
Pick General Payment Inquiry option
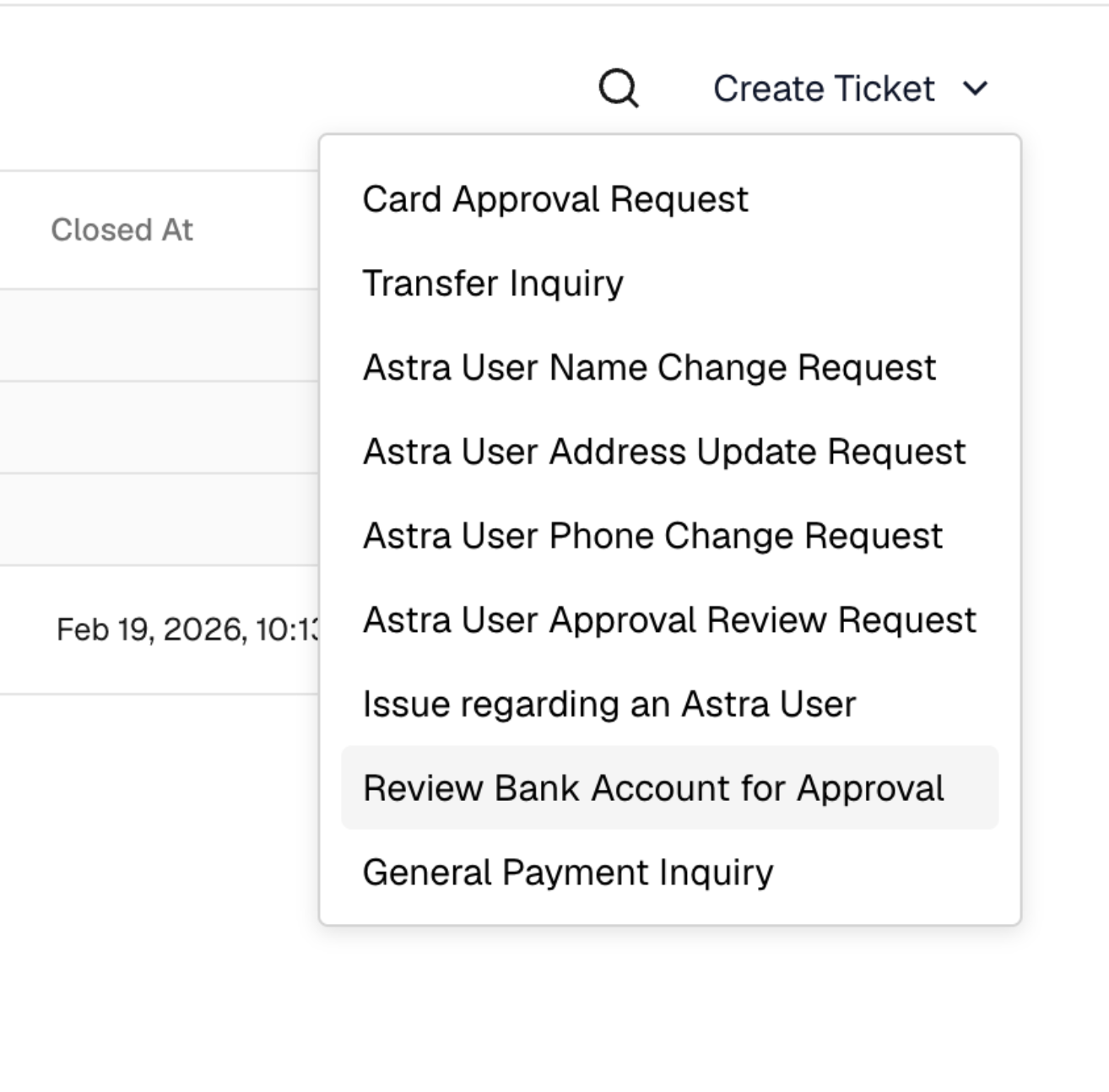[670, 873]
